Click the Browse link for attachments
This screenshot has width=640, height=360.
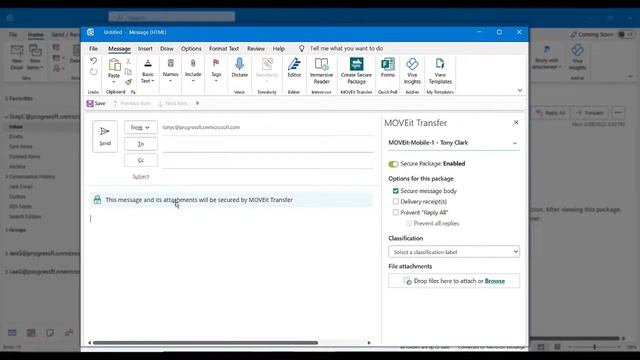[495, 281]
